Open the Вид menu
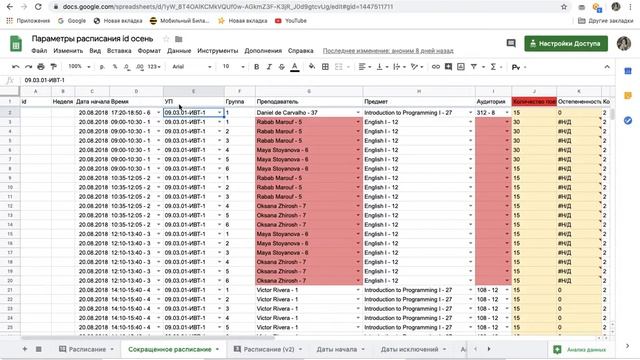The image size is (640, 360). tap(95, 51)
